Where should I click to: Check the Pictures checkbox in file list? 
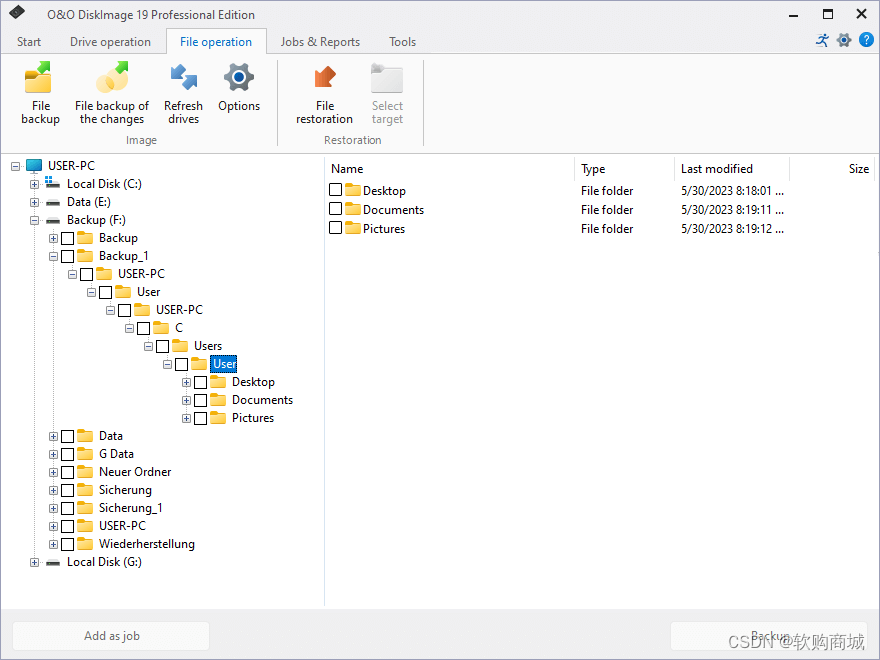[x=336, y=227]
